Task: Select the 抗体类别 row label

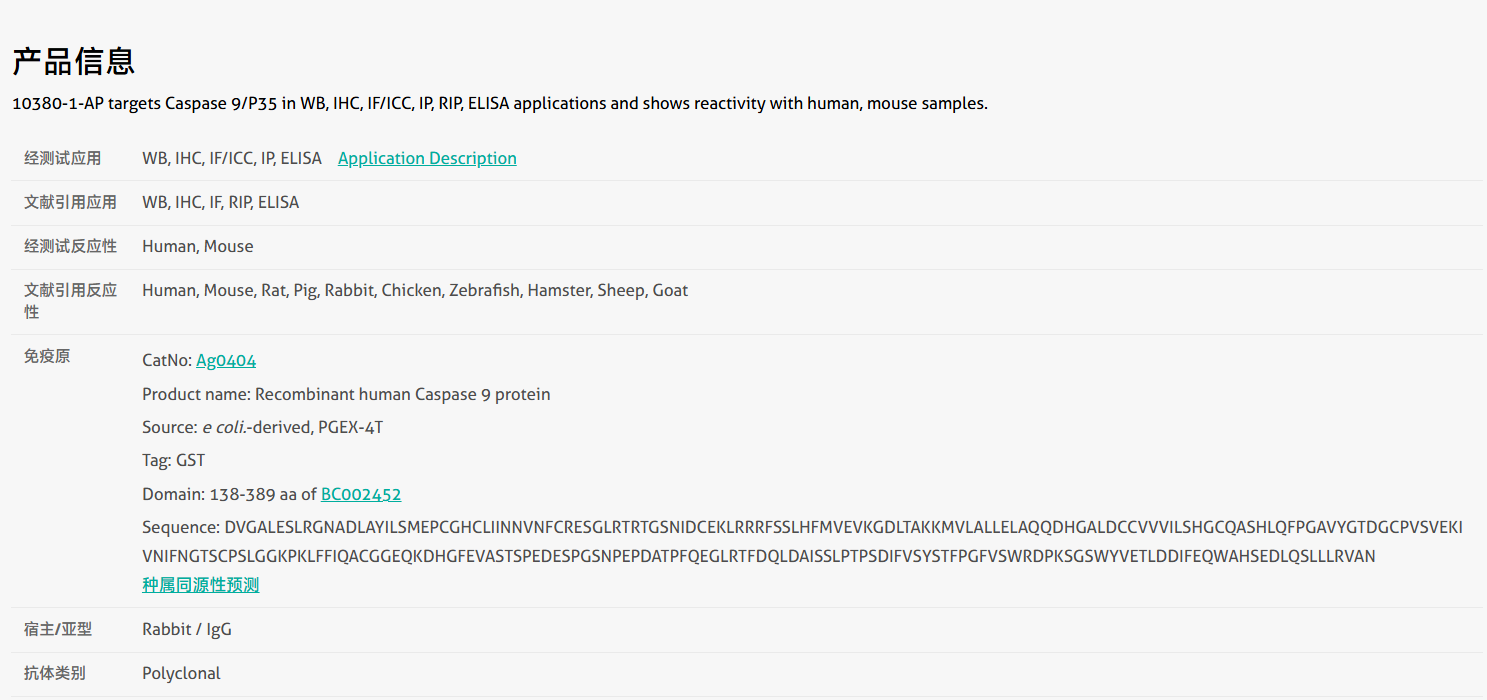Action: tap(55, 673)
